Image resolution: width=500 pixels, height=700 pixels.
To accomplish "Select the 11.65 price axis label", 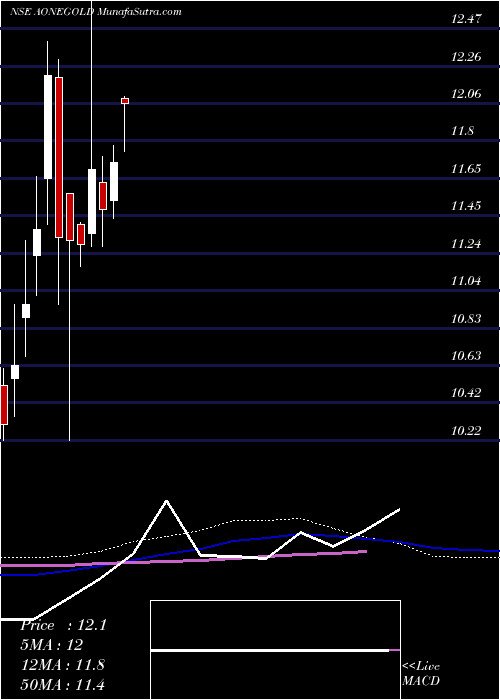I will (467, 169).
